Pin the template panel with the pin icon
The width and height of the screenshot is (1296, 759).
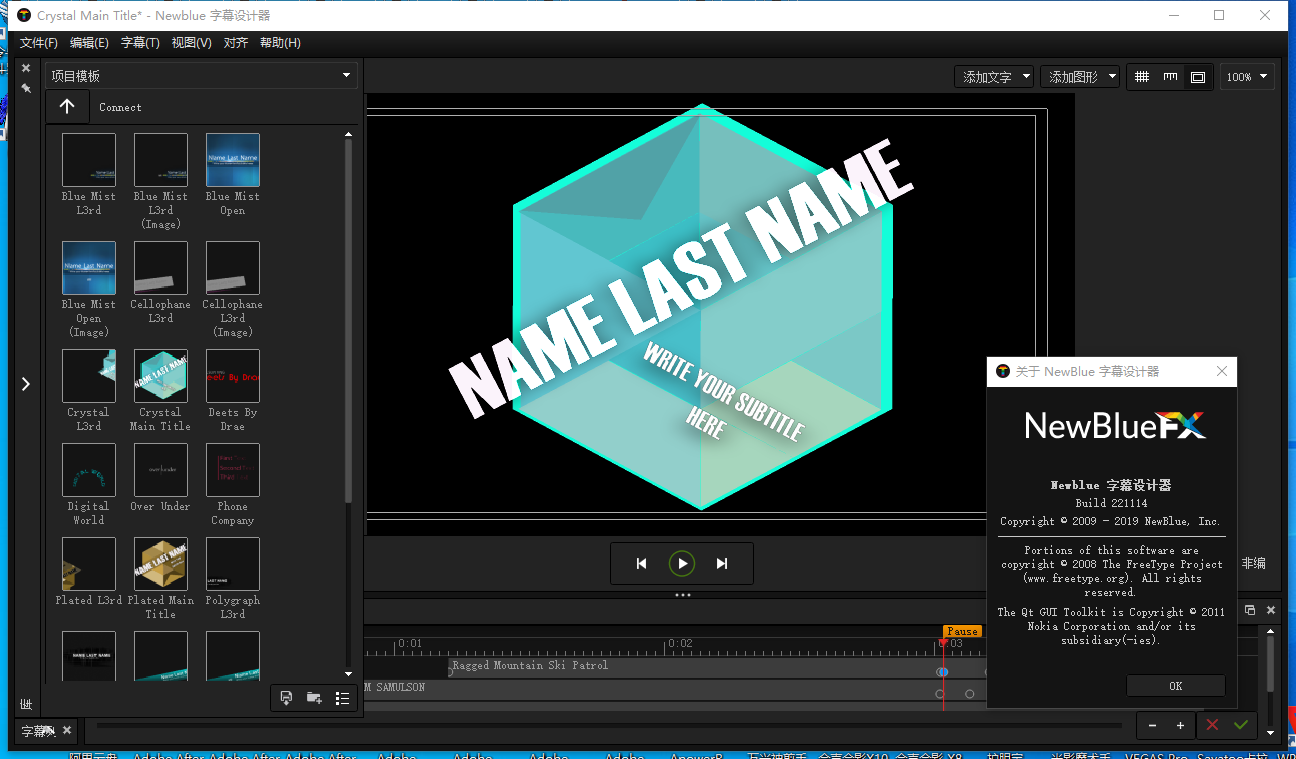[26, 88]
